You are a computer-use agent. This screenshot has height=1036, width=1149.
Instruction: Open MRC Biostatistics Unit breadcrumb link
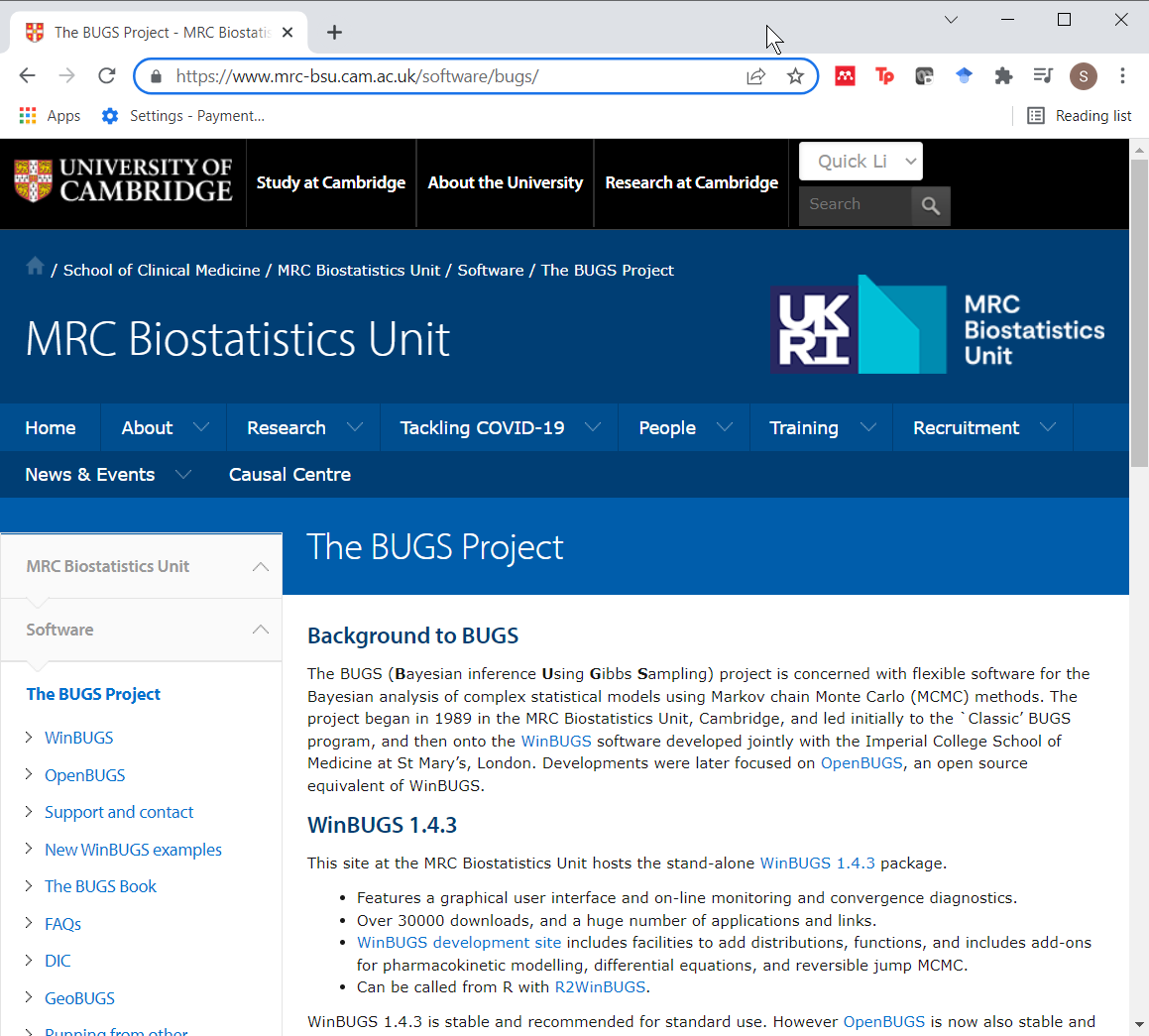(358, 271)
